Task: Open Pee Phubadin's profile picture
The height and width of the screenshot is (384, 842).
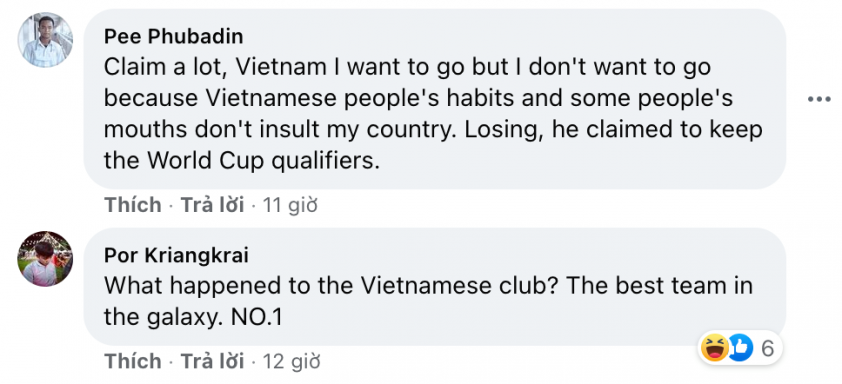Action: pos(45,40)
